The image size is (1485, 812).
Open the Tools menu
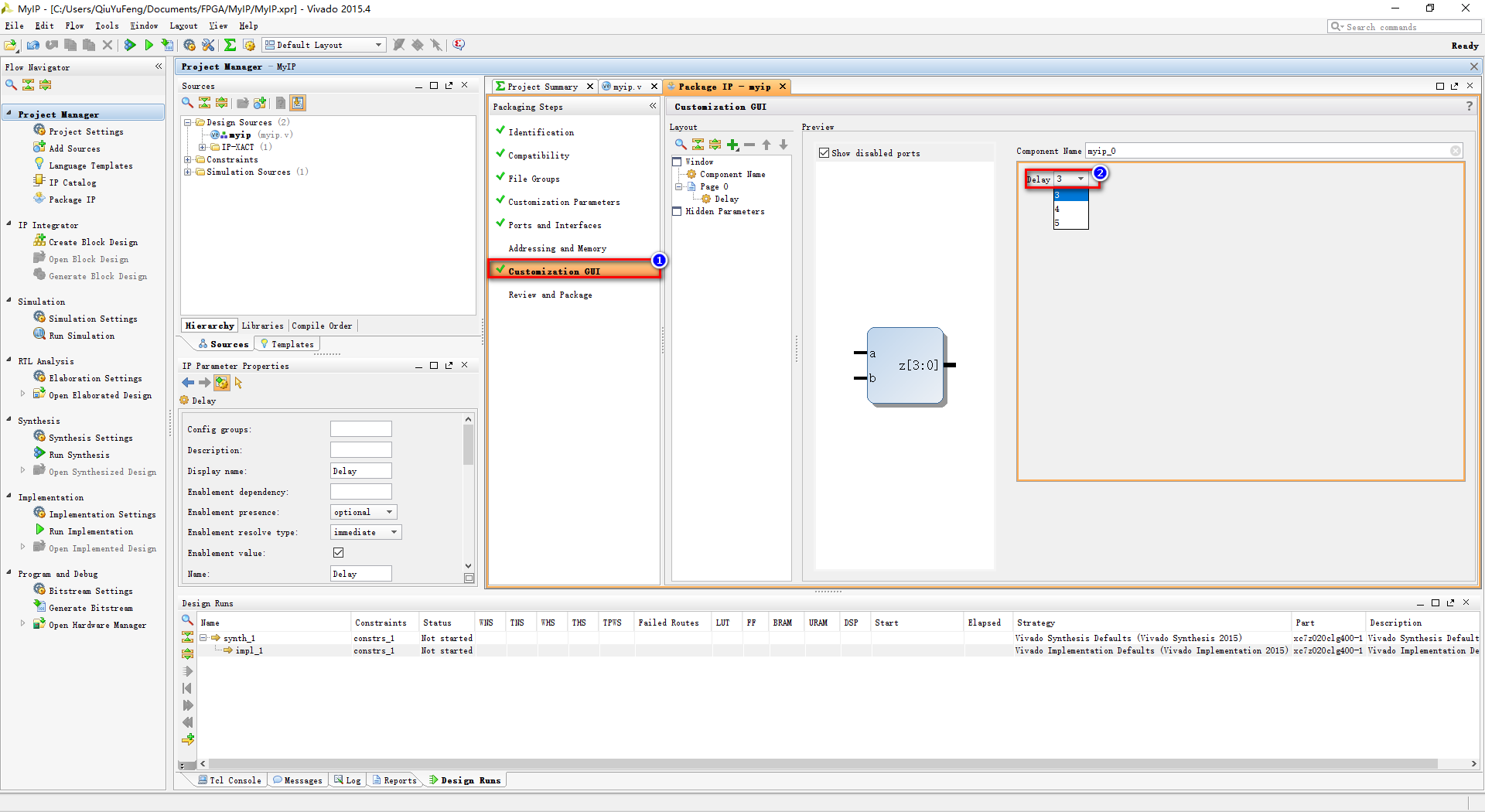(107, 26)
